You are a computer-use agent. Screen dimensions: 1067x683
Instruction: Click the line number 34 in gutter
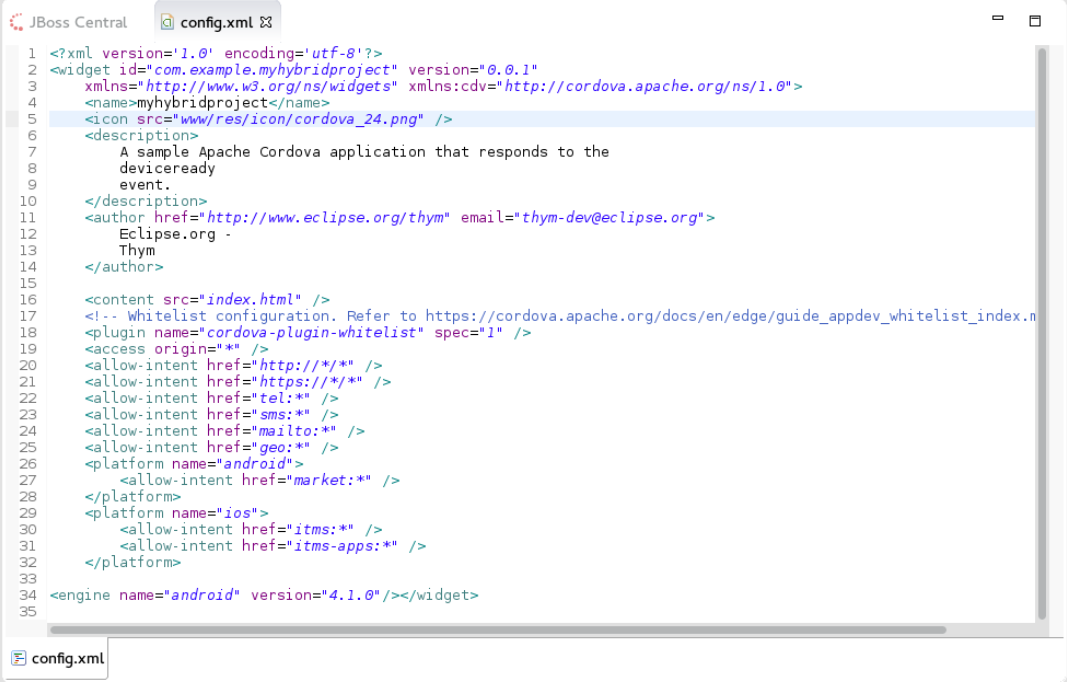point(28,595)
